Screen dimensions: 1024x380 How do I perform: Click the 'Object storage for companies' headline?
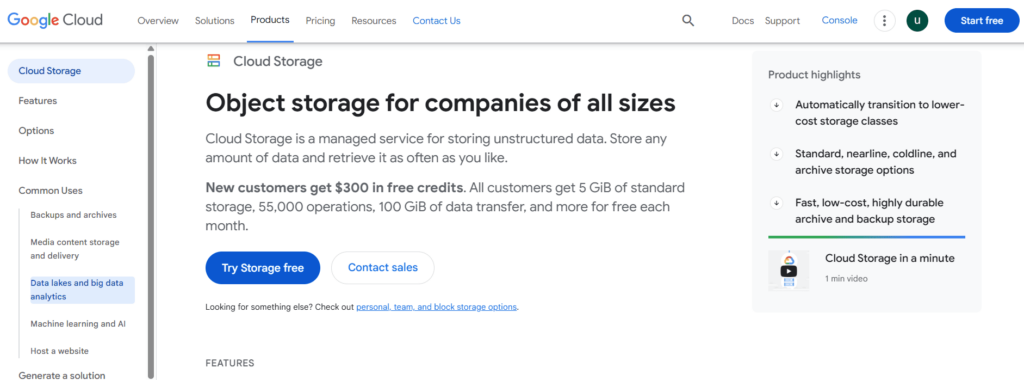(440, 103)
